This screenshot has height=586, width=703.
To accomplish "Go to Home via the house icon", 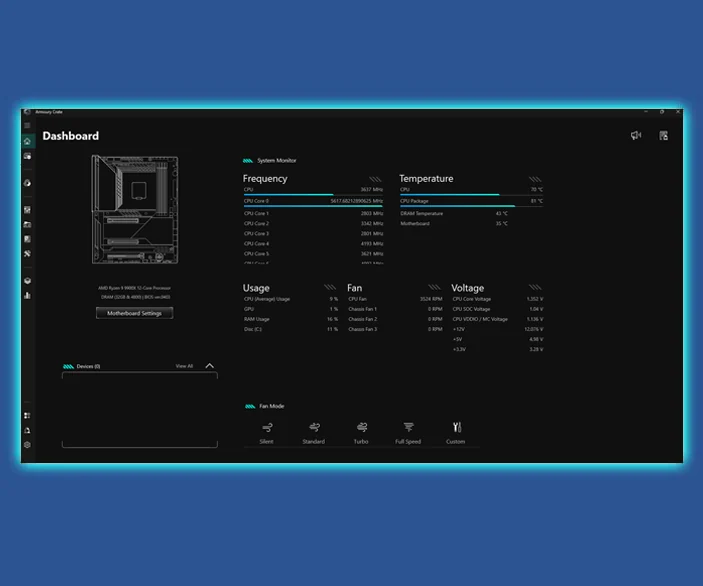I will pos(27,141).
